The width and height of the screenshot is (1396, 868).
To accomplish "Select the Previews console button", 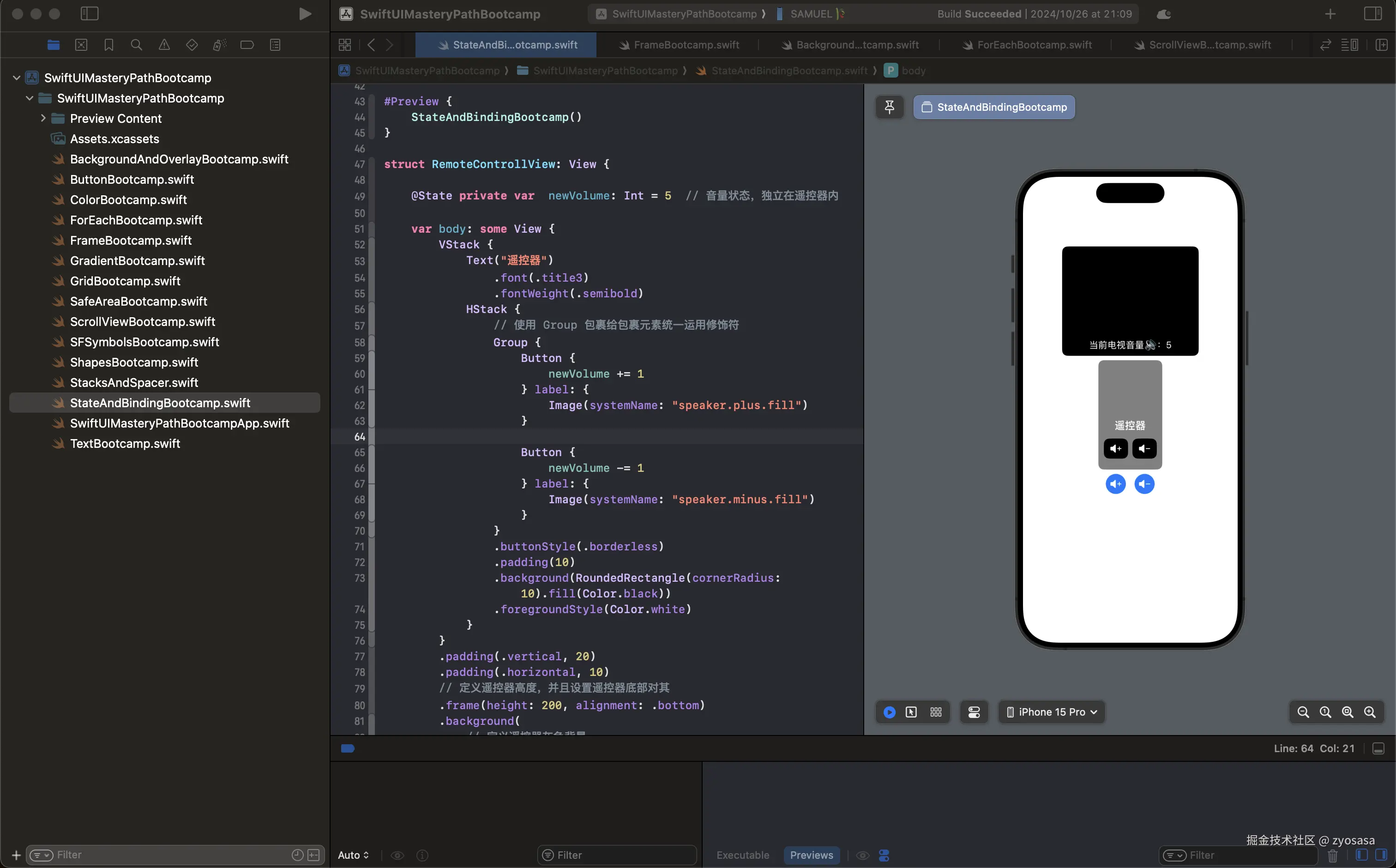I will 811,855.
